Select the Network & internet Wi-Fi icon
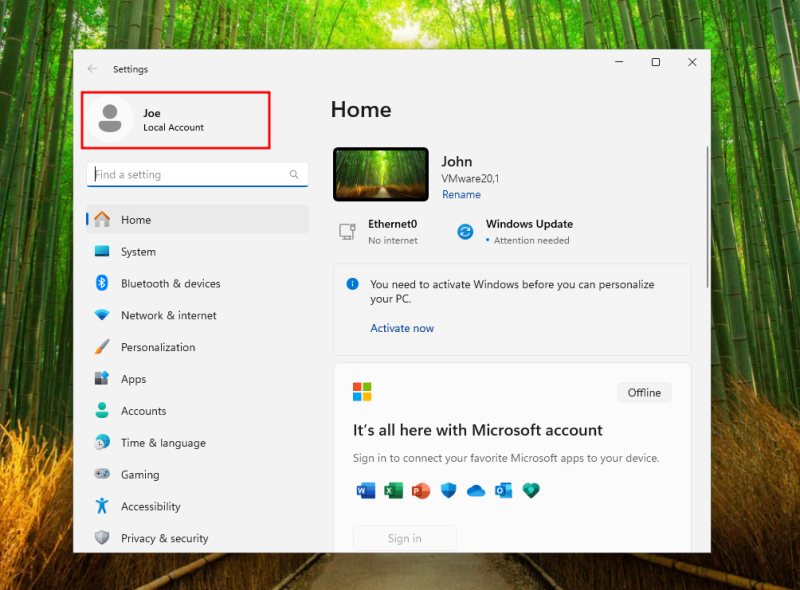Viewport: 800px width, 590px height. [x=102, y=315]
